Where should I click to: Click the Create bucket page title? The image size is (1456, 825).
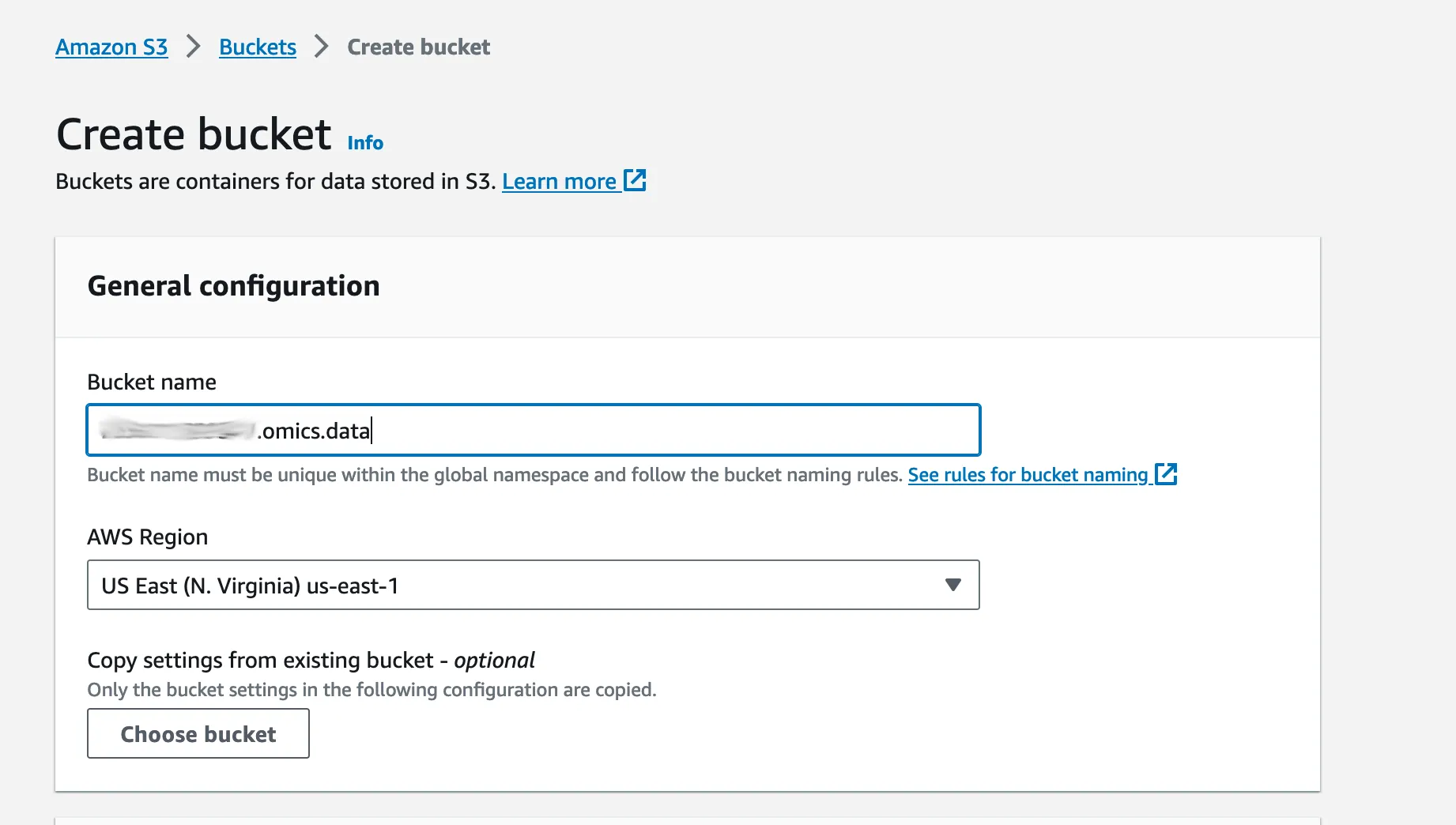coord(194,134)
